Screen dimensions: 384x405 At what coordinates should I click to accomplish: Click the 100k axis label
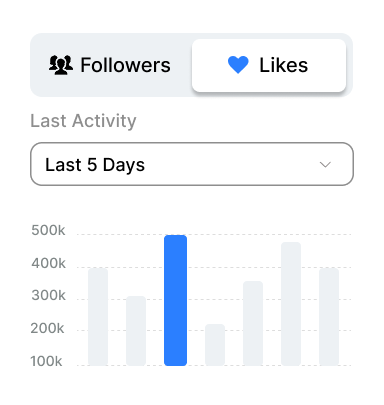coord(46,361)
